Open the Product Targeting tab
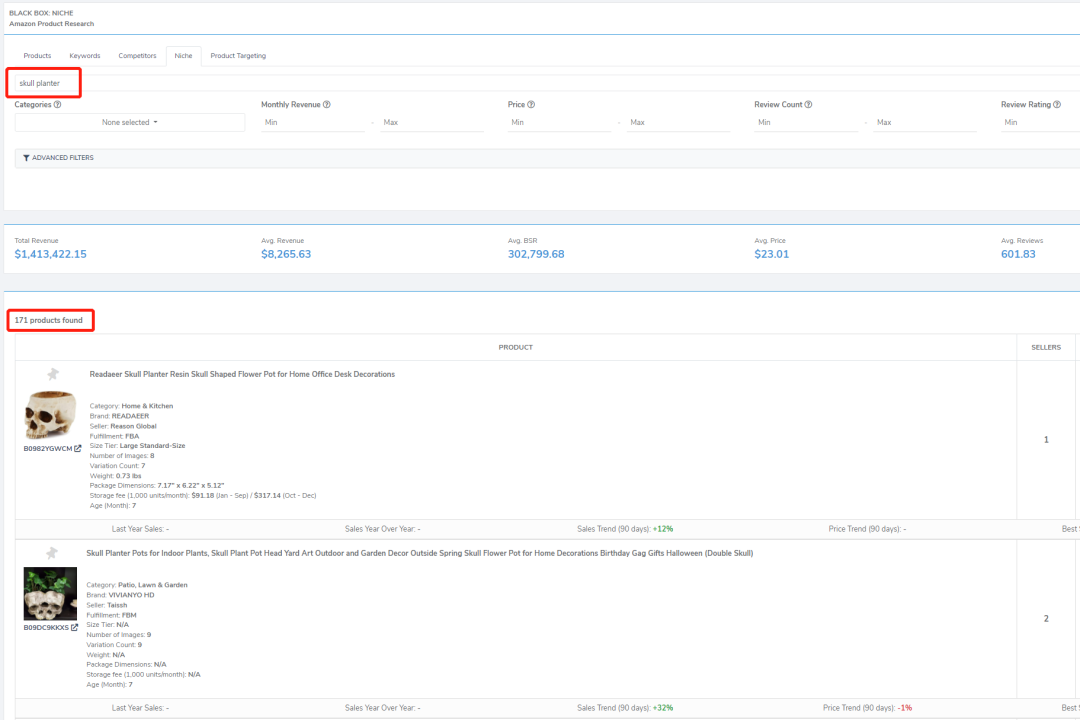 click(238, 56)
